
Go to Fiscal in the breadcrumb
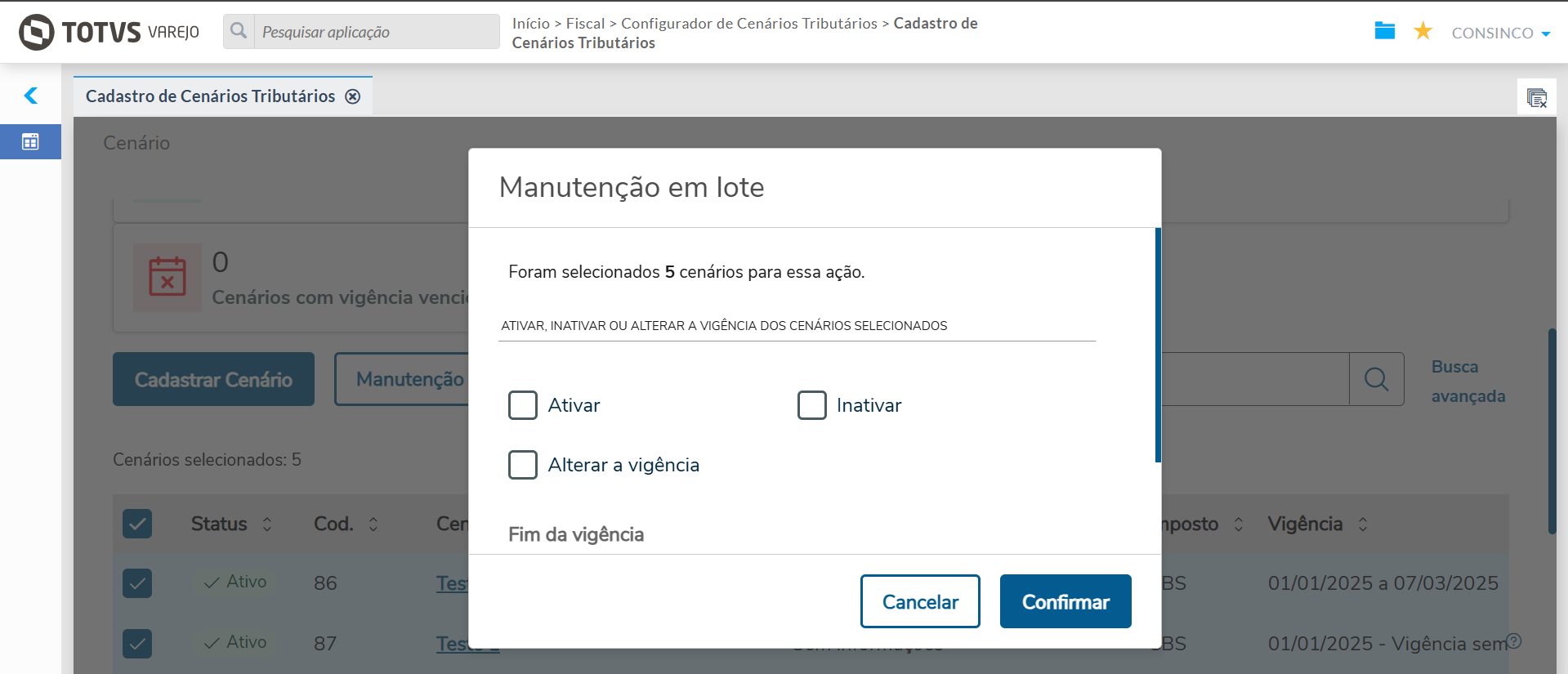585,24
